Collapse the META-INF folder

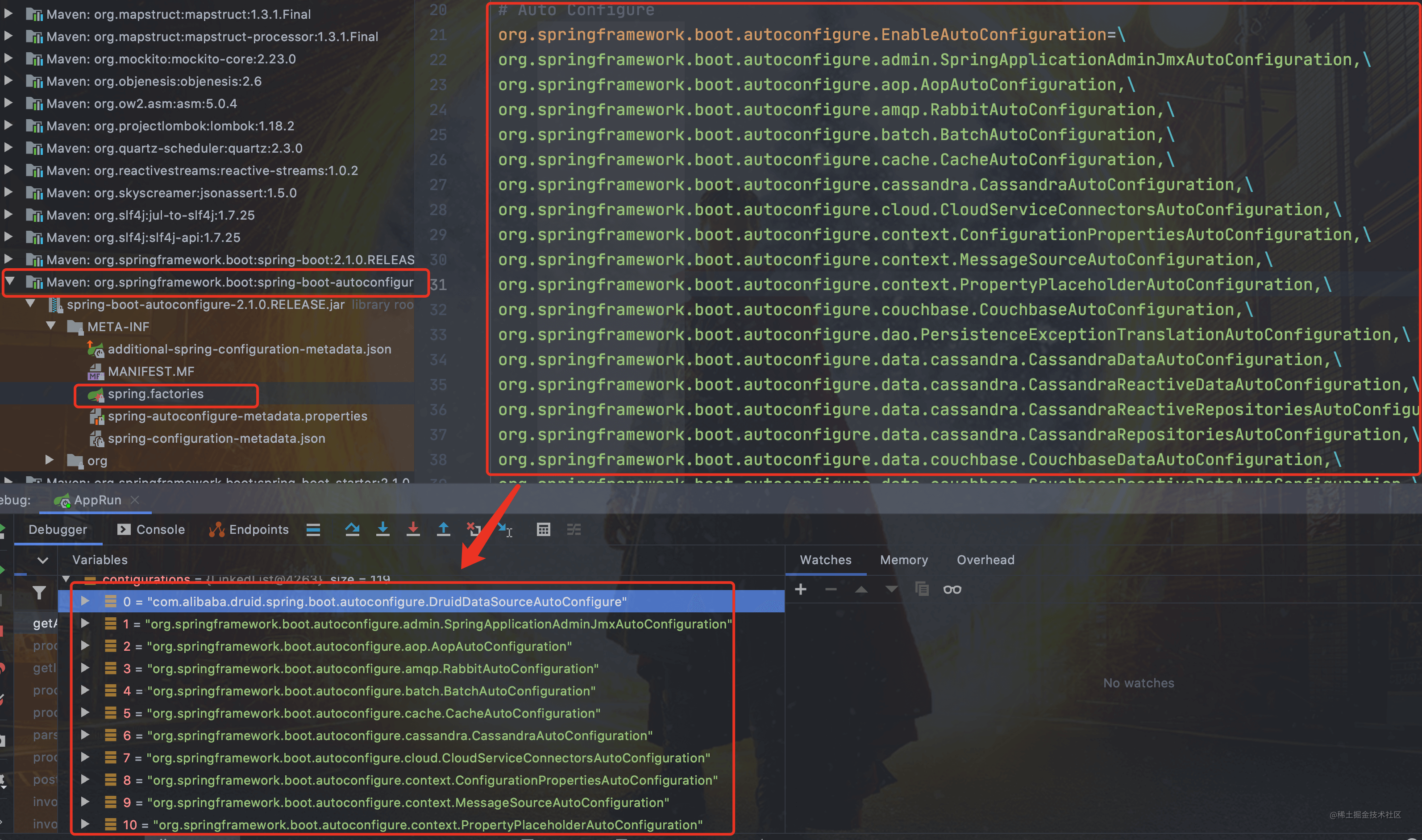pyautogui.click(x=51, y=326)
